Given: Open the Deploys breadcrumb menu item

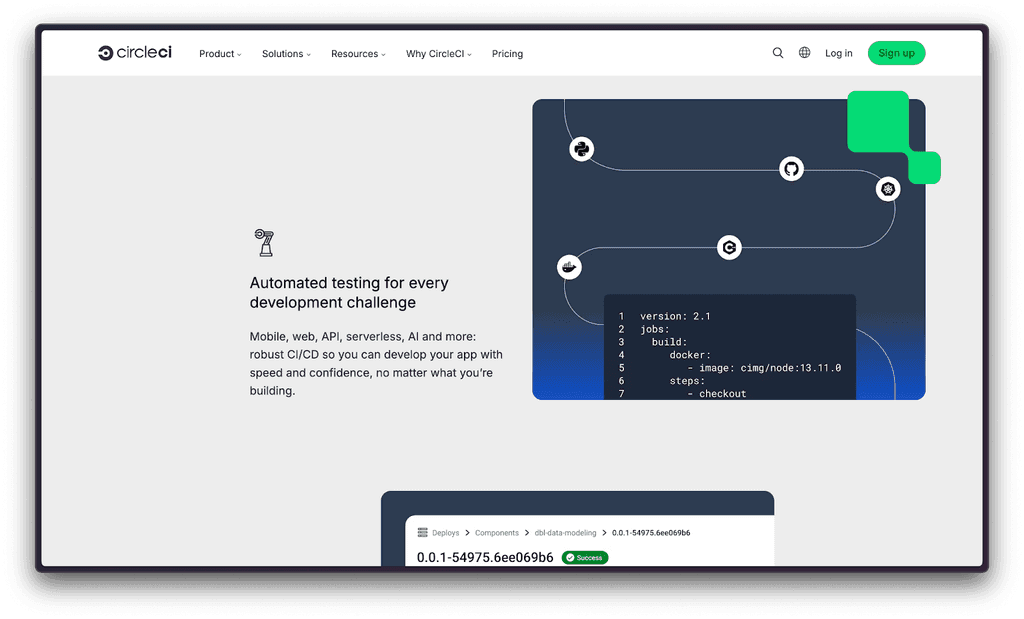Looking at the screenshot, I should pyautogui.click(x=444, y=532).
